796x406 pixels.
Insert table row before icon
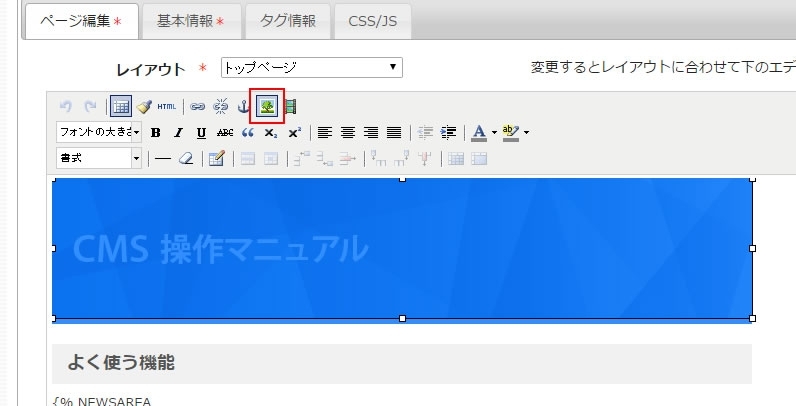tap(302, 159)
